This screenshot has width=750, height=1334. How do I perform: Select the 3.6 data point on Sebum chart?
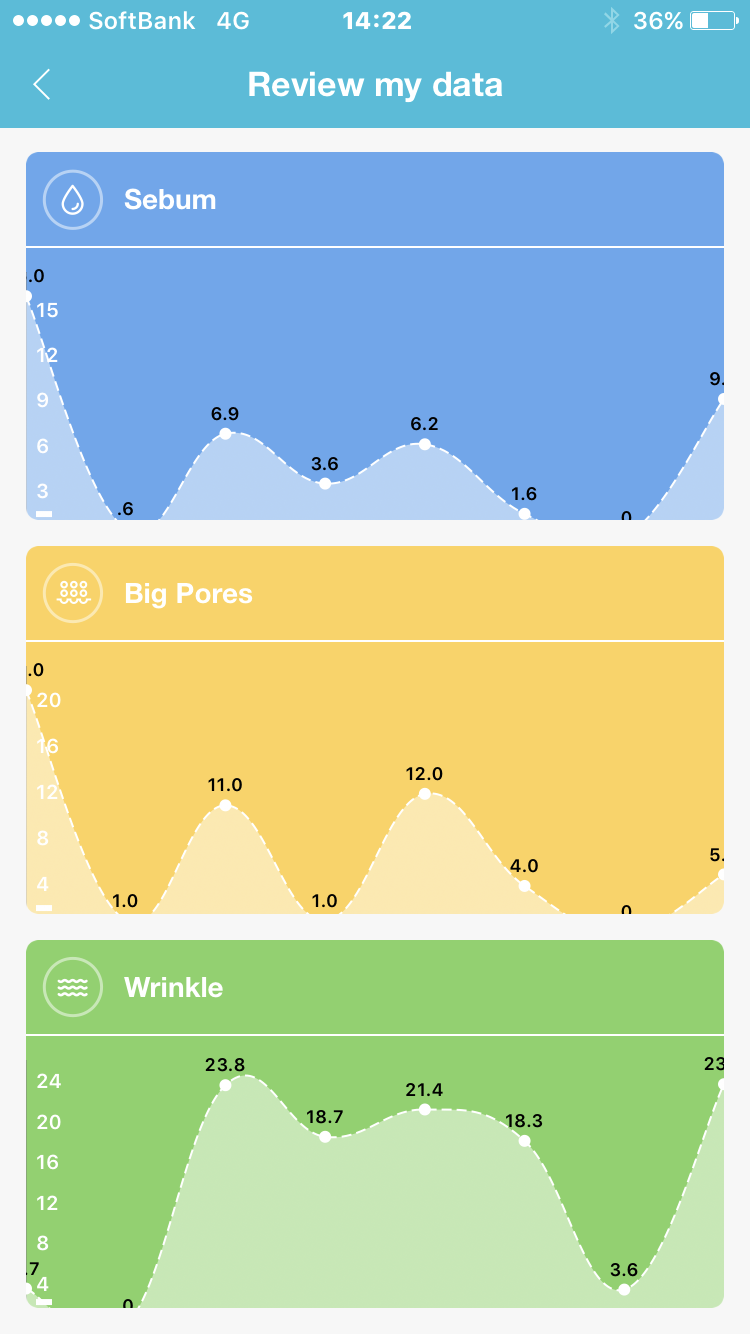[x=325, y=483]
